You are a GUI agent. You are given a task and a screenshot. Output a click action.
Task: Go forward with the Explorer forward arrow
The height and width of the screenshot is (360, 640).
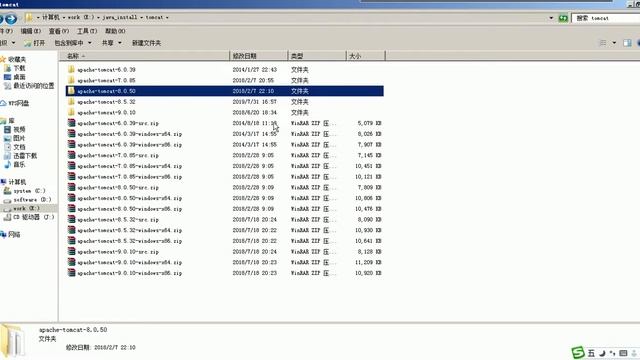click(x=11, y=18)
